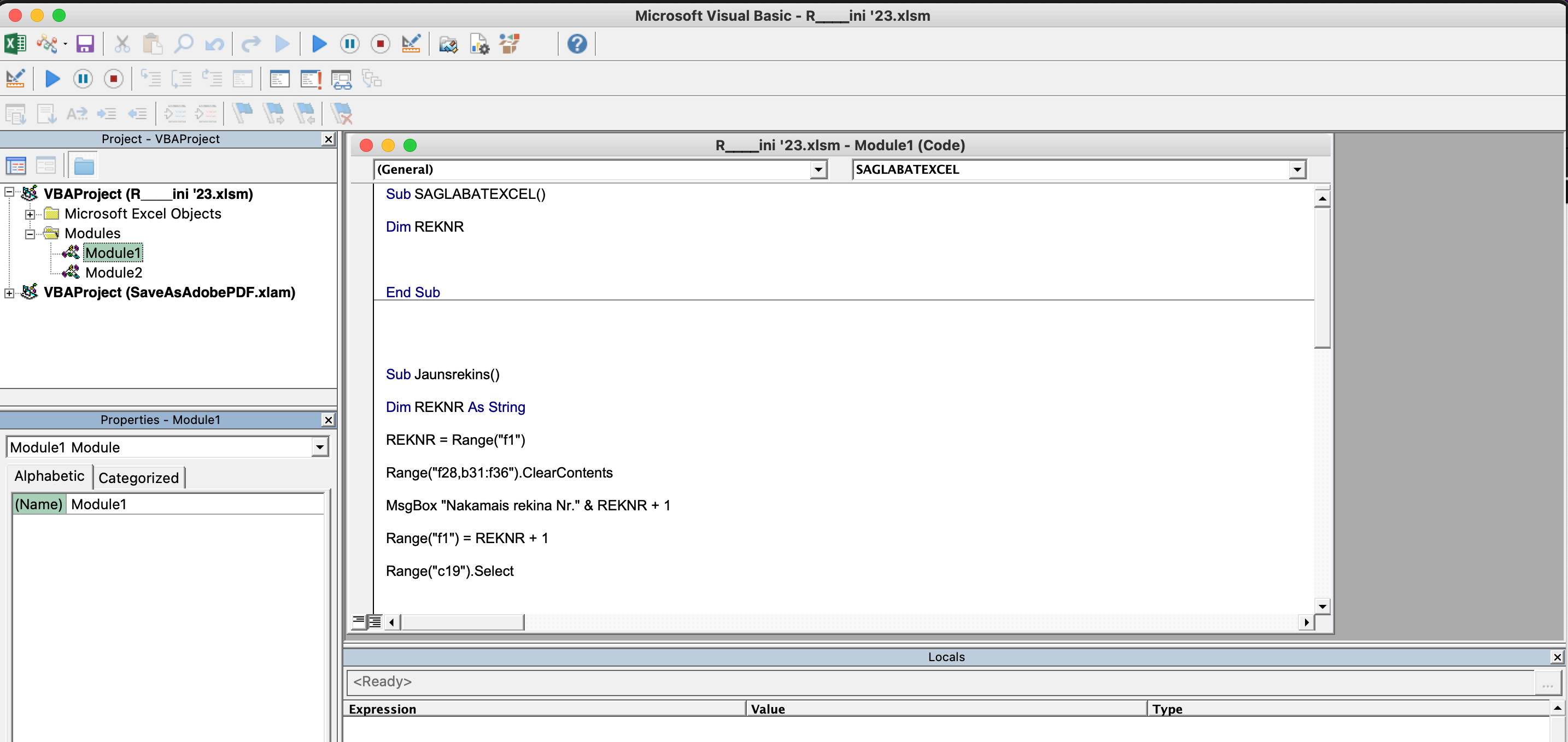The height and width of the screenshot is (742, 1568).
Task: Open the Object Browser icon
Action: [510, 43]
